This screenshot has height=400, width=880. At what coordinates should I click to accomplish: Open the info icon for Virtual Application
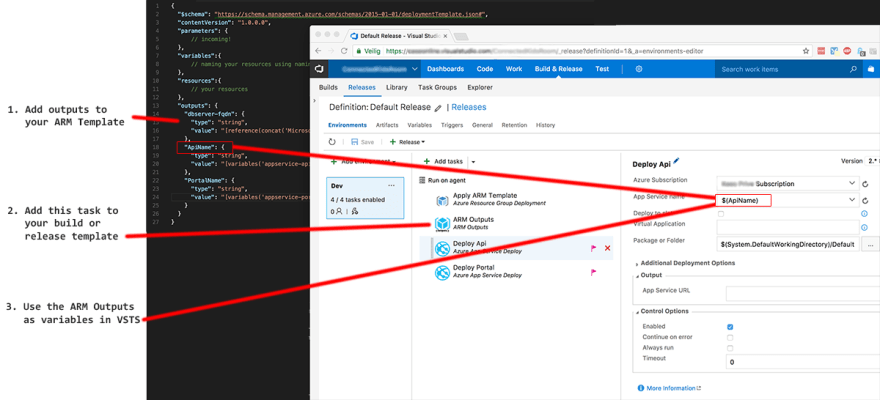864,227
